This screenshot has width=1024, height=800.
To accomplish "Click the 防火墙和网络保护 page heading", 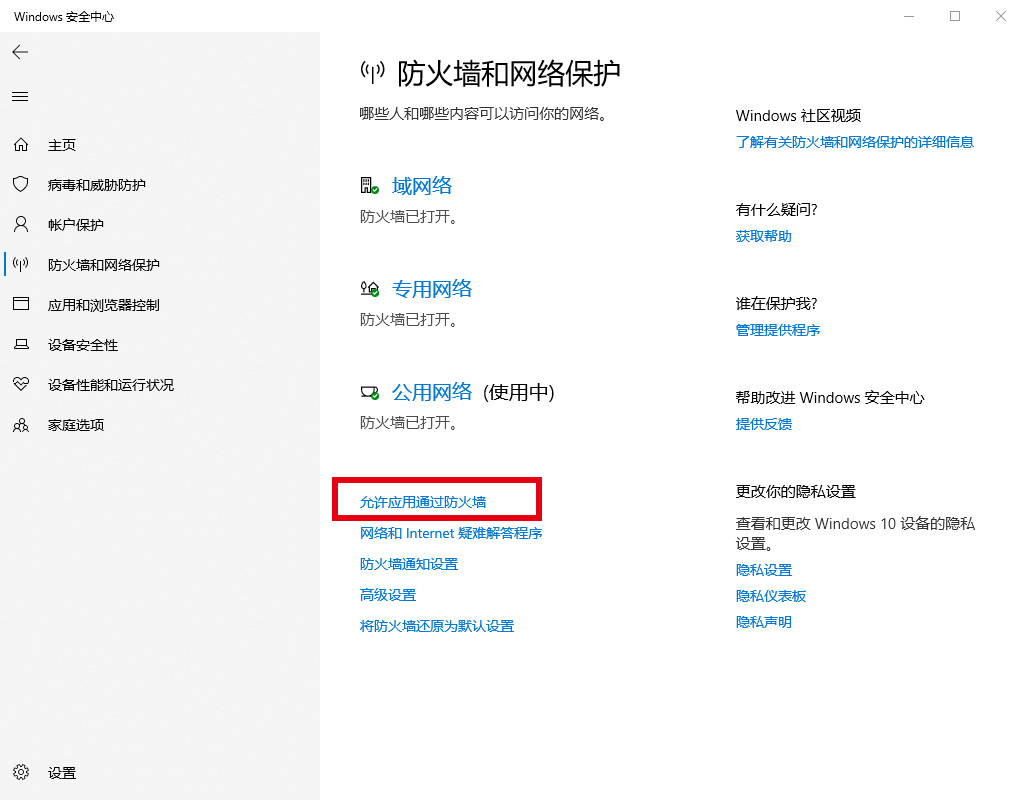I will click(x=509, y=73).
